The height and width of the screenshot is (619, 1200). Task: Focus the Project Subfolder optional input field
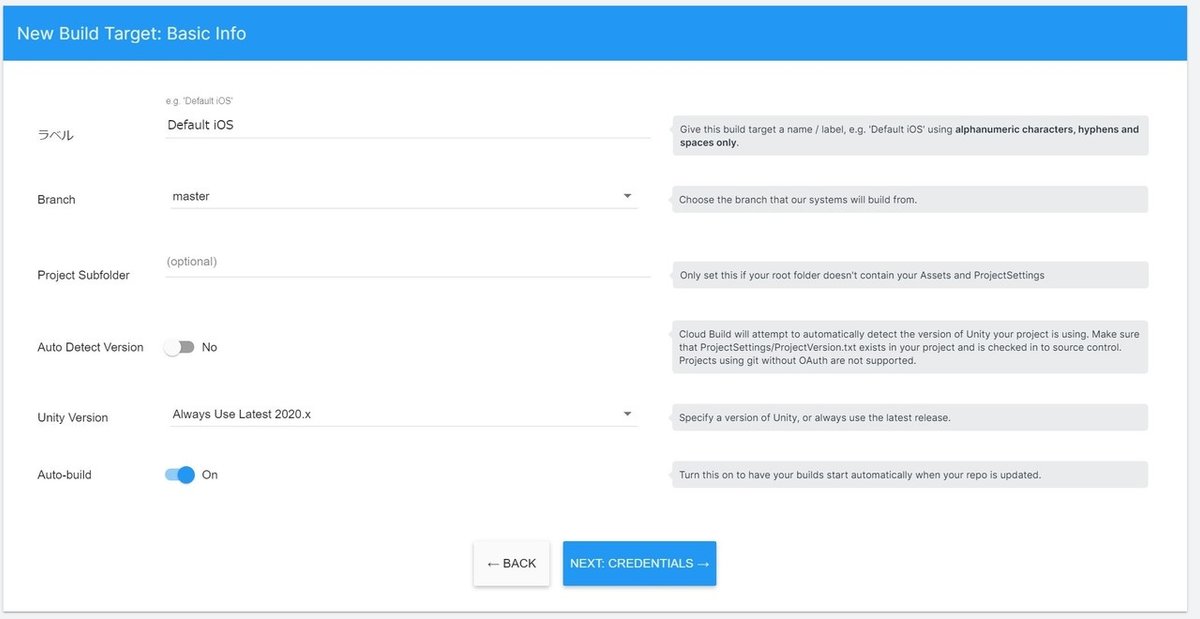408,262
